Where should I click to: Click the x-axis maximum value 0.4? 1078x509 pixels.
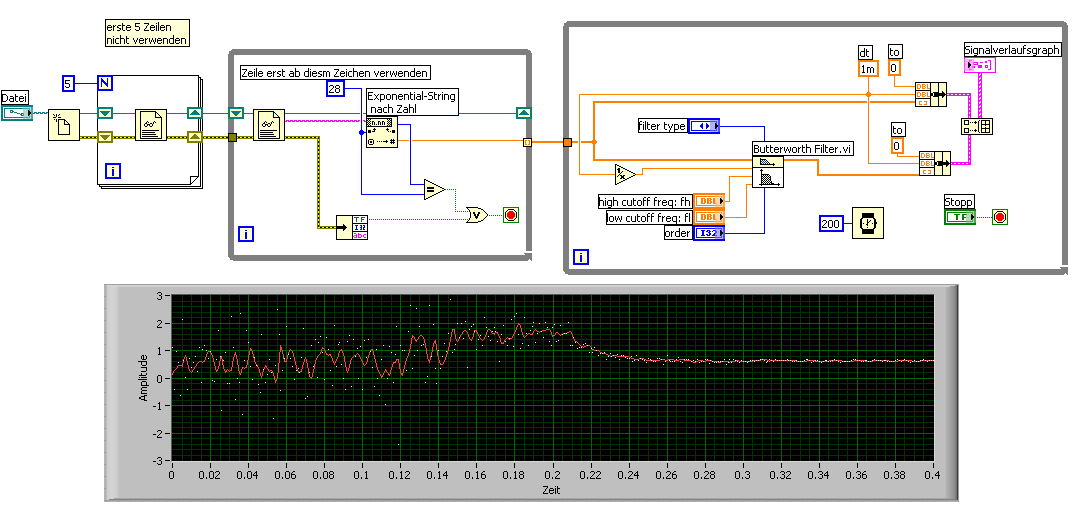[932, 475]
